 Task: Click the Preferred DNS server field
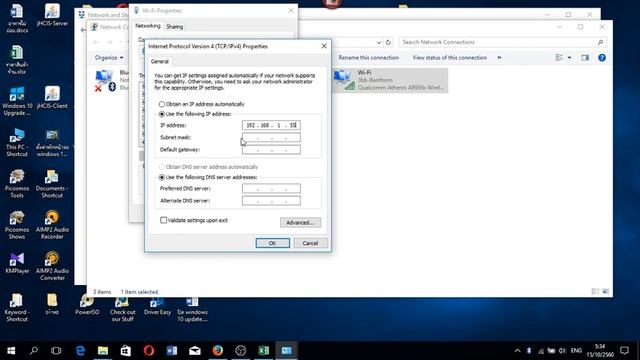271,189
